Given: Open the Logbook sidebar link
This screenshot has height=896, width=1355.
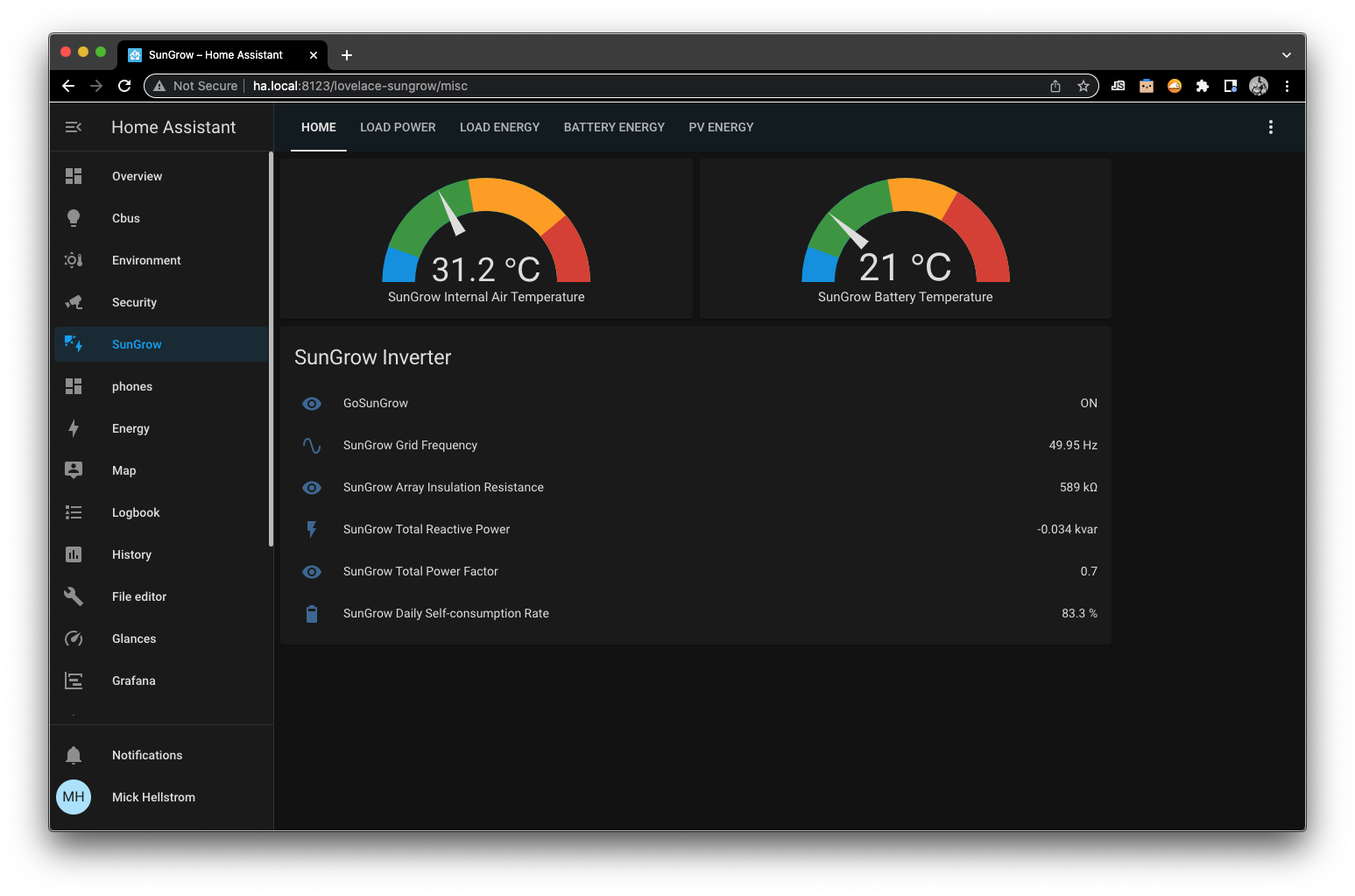Looking at the screenshot, I should [161, 512].
